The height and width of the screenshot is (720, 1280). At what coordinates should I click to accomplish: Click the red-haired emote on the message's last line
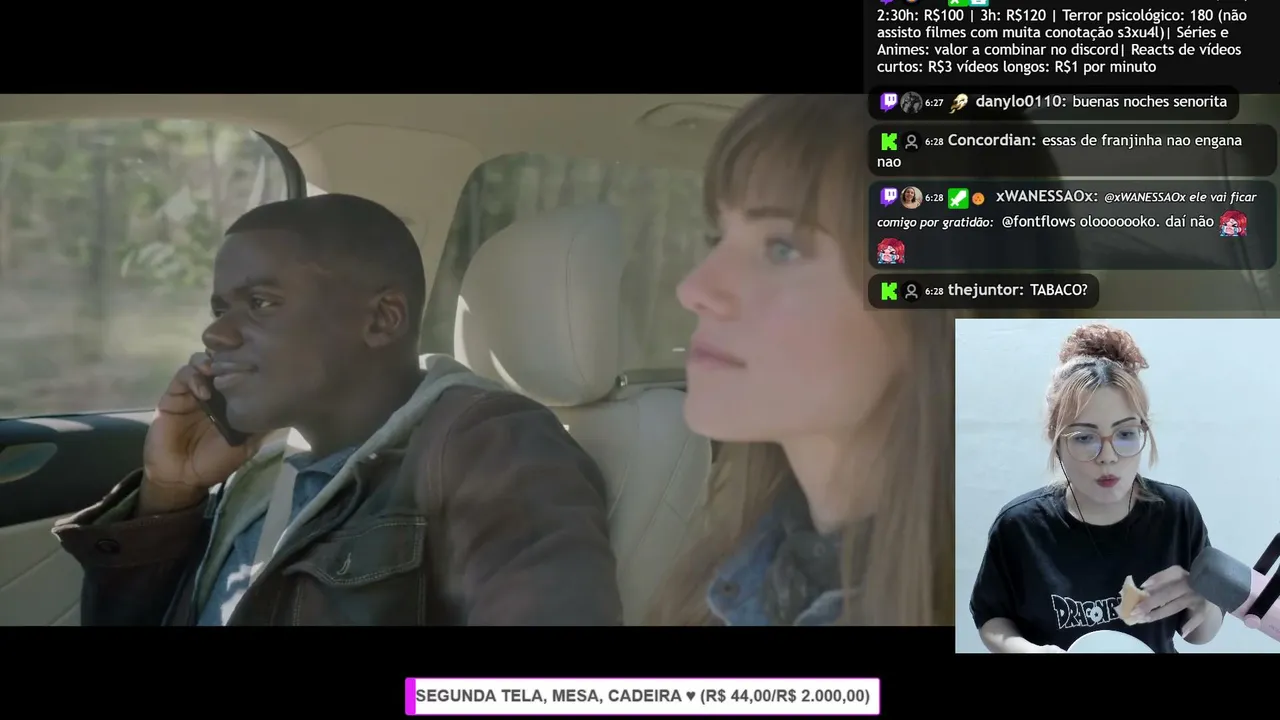point(891,251)
